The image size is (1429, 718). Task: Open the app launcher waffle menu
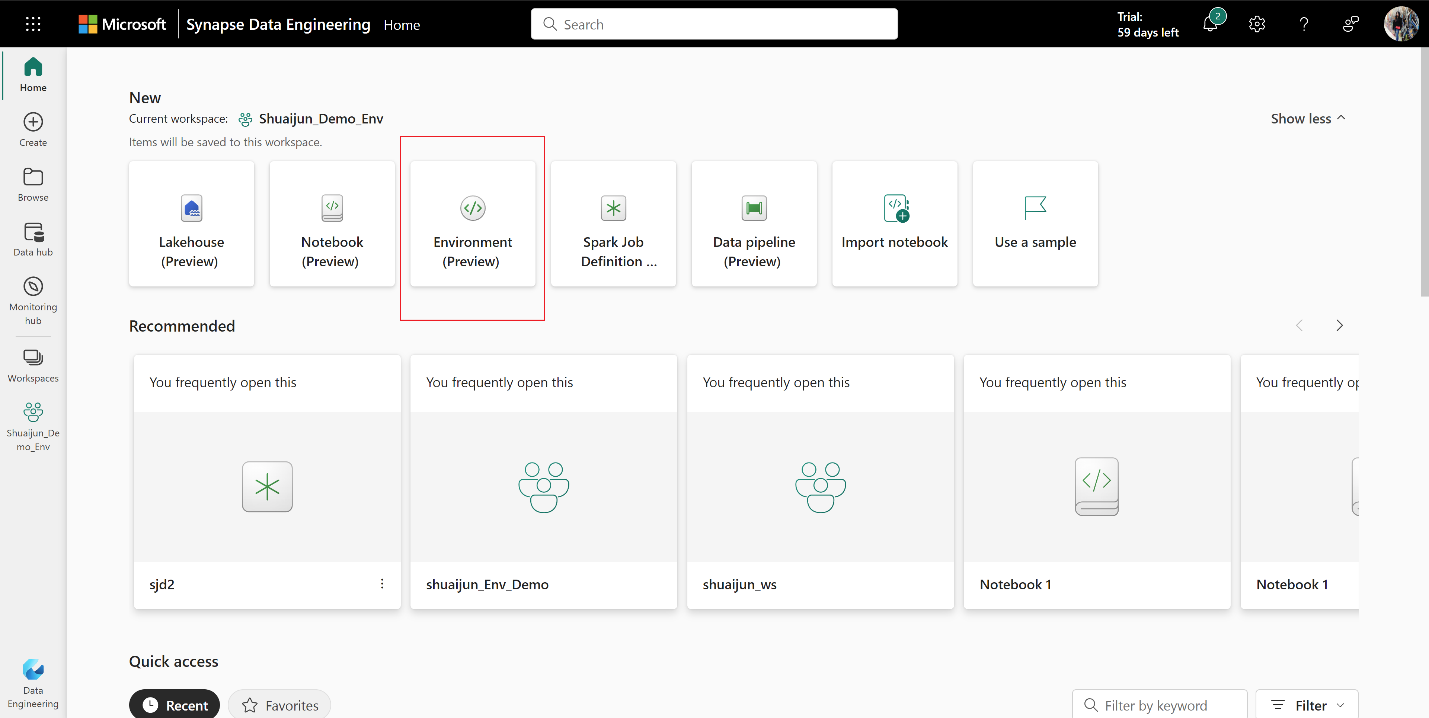[x=33, y=24]
